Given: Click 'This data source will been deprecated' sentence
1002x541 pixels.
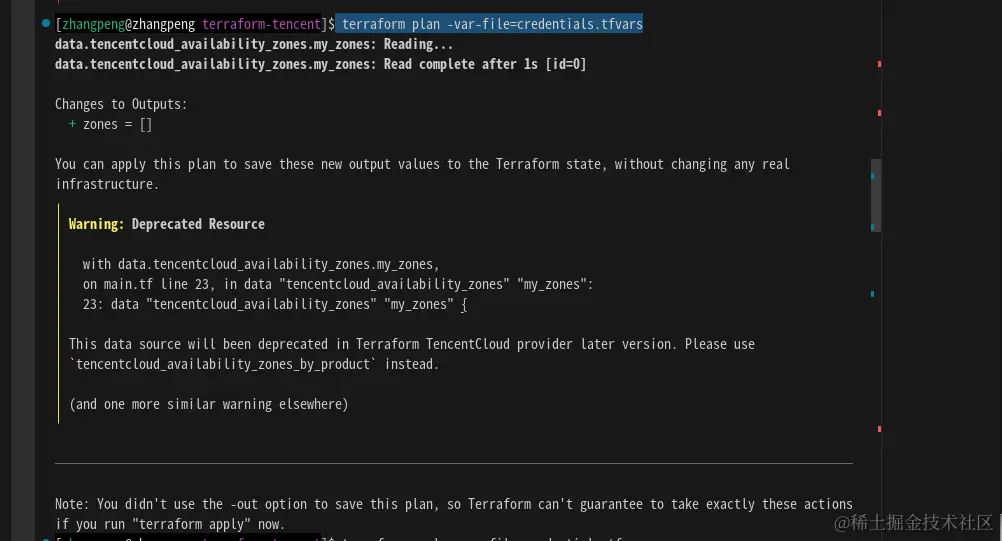Looking at the screenshot, I should (x=412, y=344).
